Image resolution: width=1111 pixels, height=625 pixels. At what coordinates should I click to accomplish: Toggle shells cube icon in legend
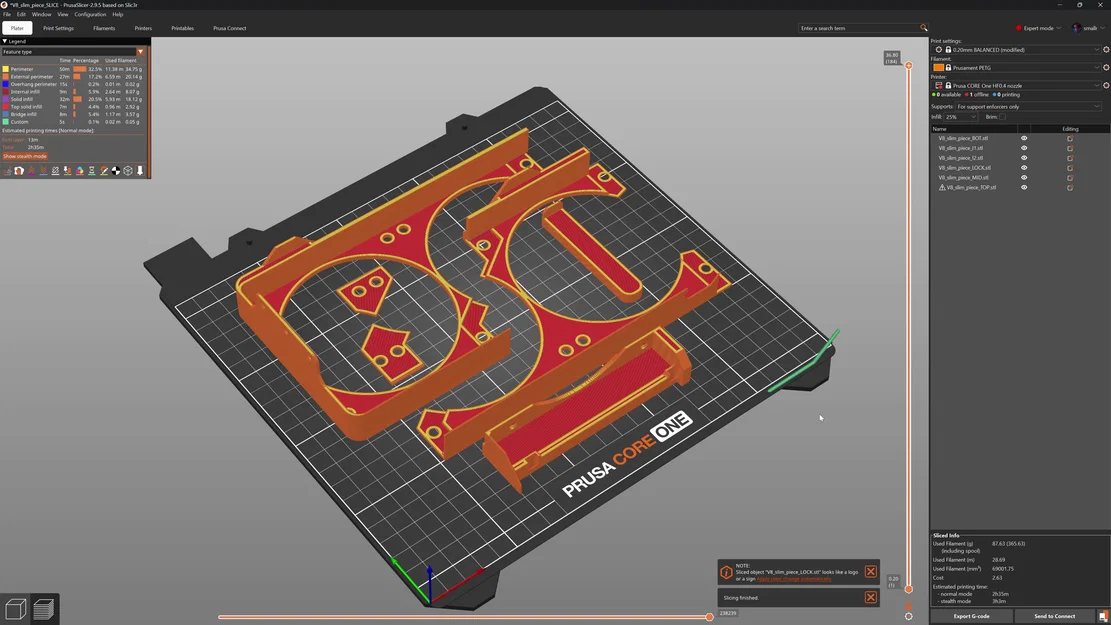[x=128, y=171]
